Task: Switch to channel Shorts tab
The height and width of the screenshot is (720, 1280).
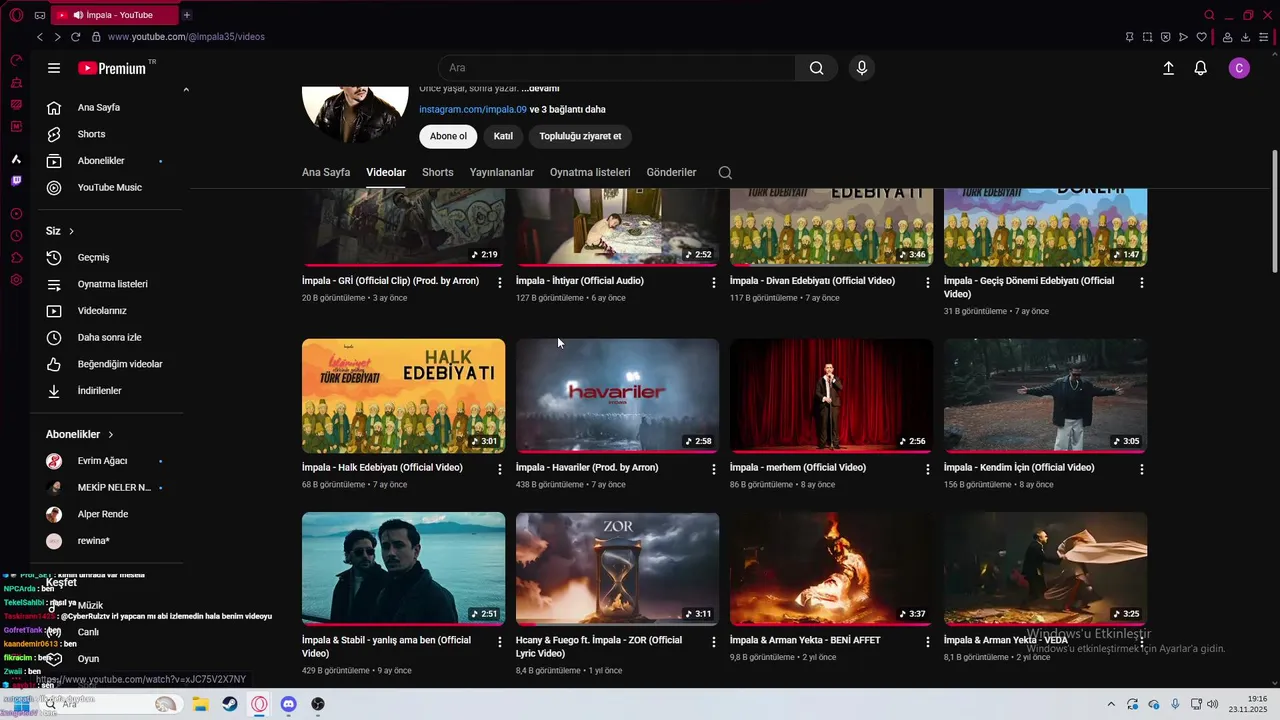Action: click(438, 172)
